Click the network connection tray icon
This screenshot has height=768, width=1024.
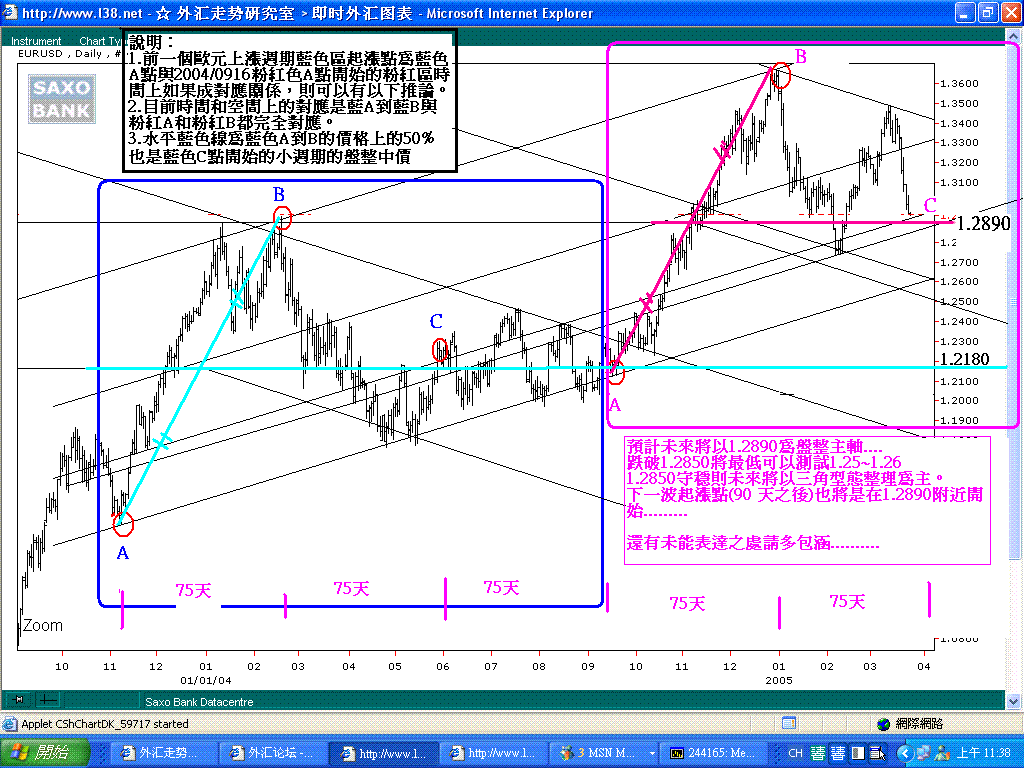[x=923, y=753]
